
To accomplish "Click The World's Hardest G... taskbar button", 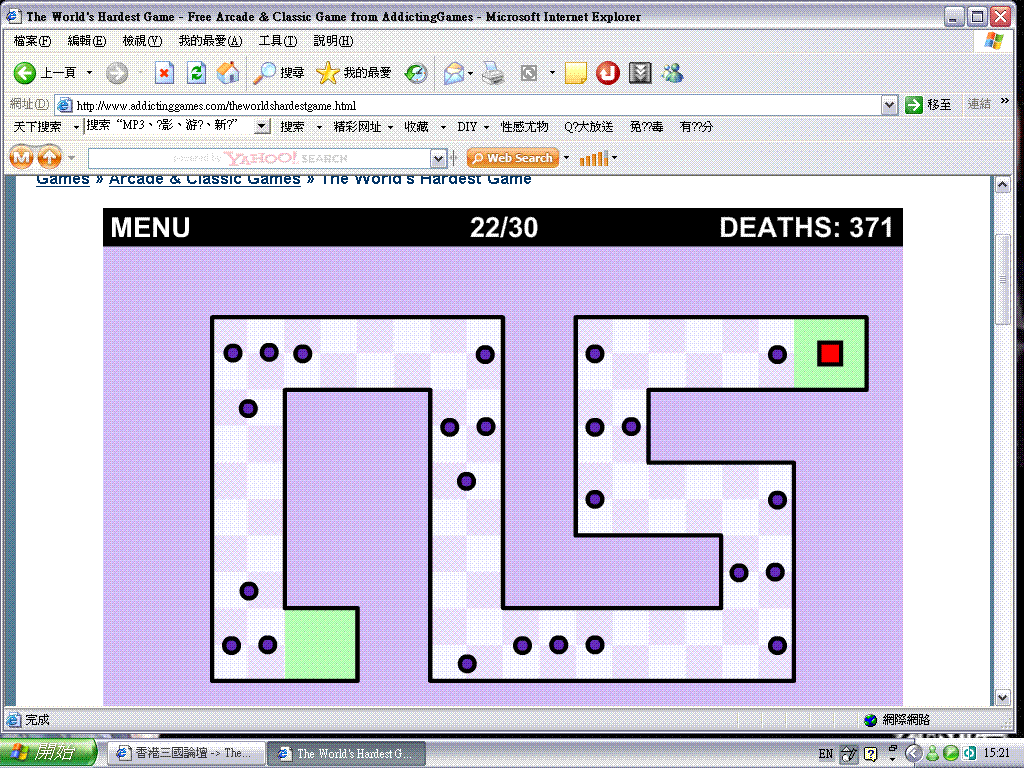I will tap(347, 753).
